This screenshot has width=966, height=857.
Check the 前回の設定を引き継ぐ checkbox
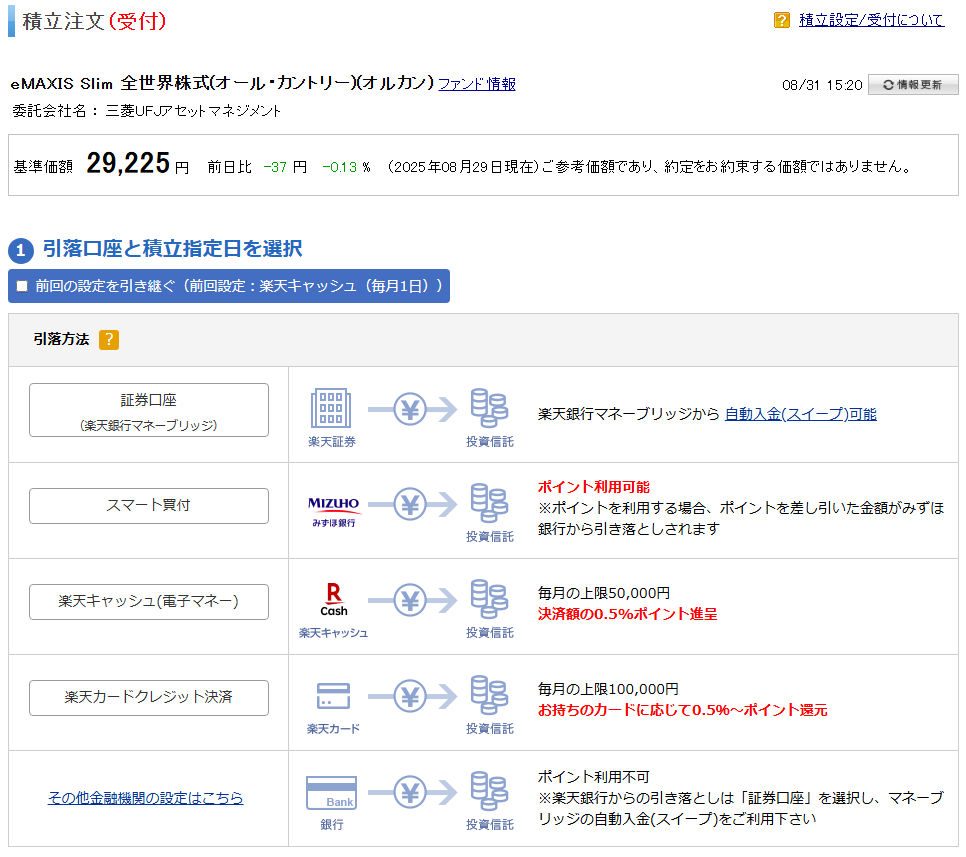pos(23,286)
